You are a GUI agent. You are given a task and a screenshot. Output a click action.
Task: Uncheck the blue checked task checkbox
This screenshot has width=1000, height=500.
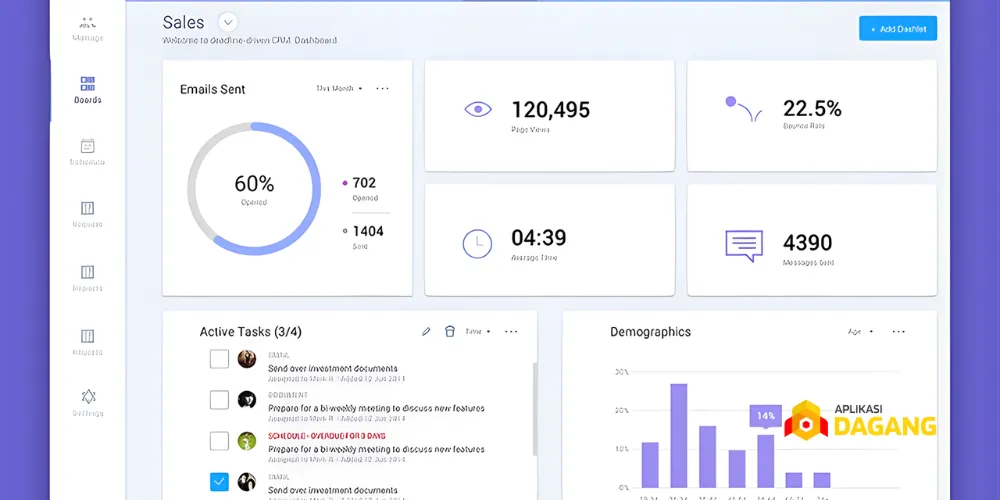pos(219,482)
